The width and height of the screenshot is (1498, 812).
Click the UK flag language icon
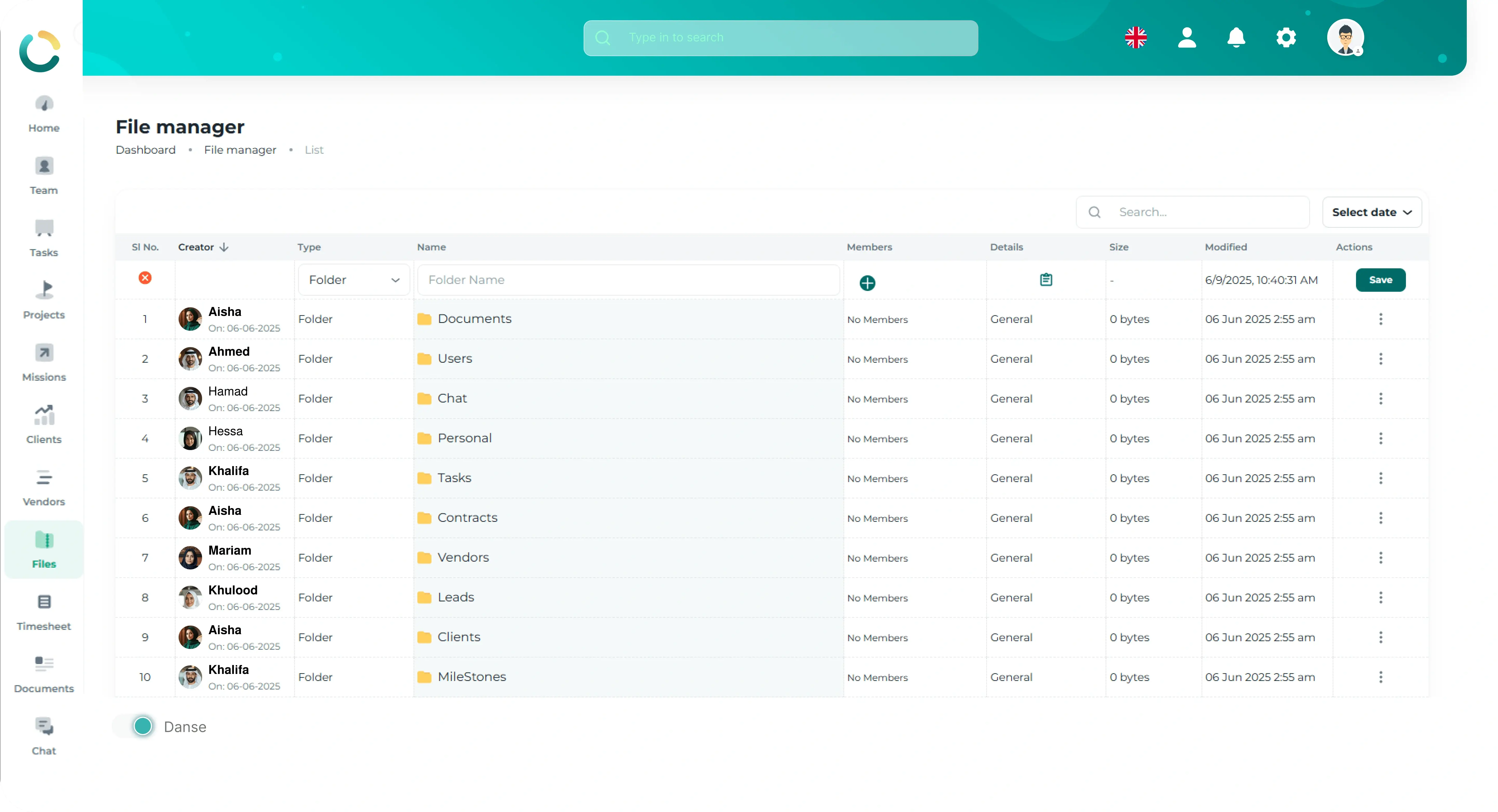click(x=1135, y=38)
